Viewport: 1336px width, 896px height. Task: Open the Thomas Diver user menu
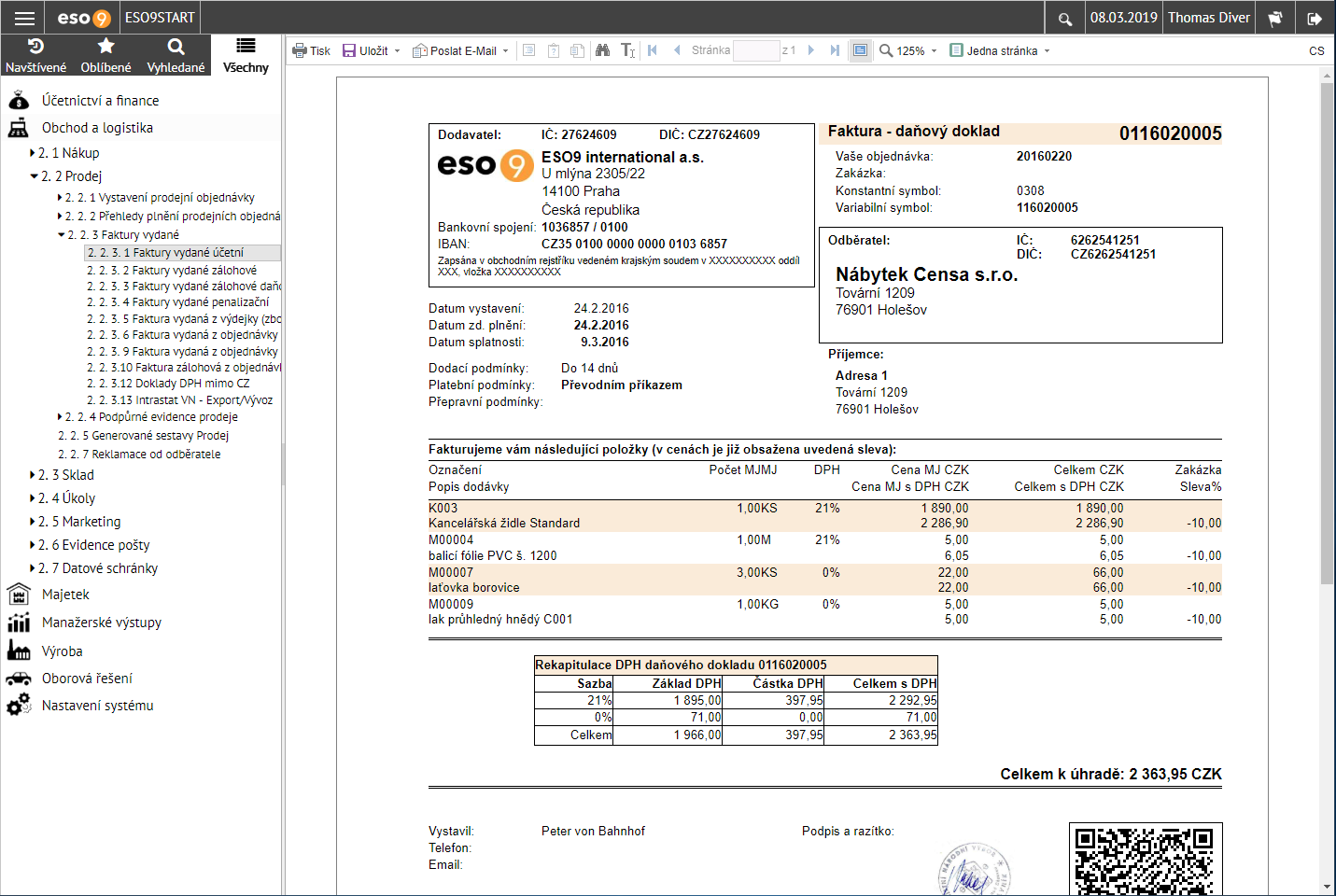[1209, 18]
